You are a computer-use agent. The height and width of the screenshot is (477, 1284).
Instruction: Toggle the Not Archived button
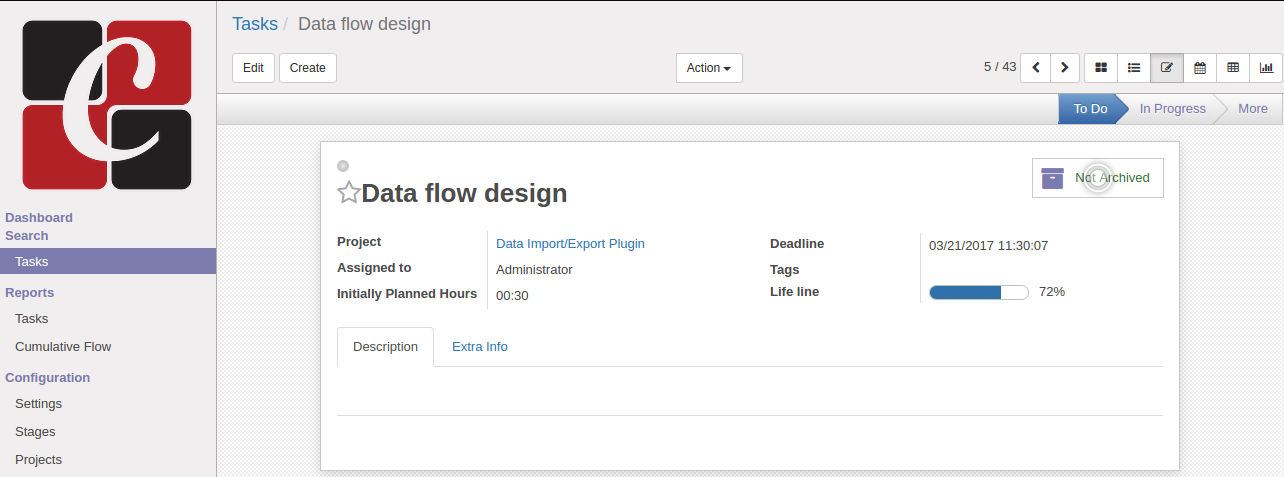point(1097,178)
